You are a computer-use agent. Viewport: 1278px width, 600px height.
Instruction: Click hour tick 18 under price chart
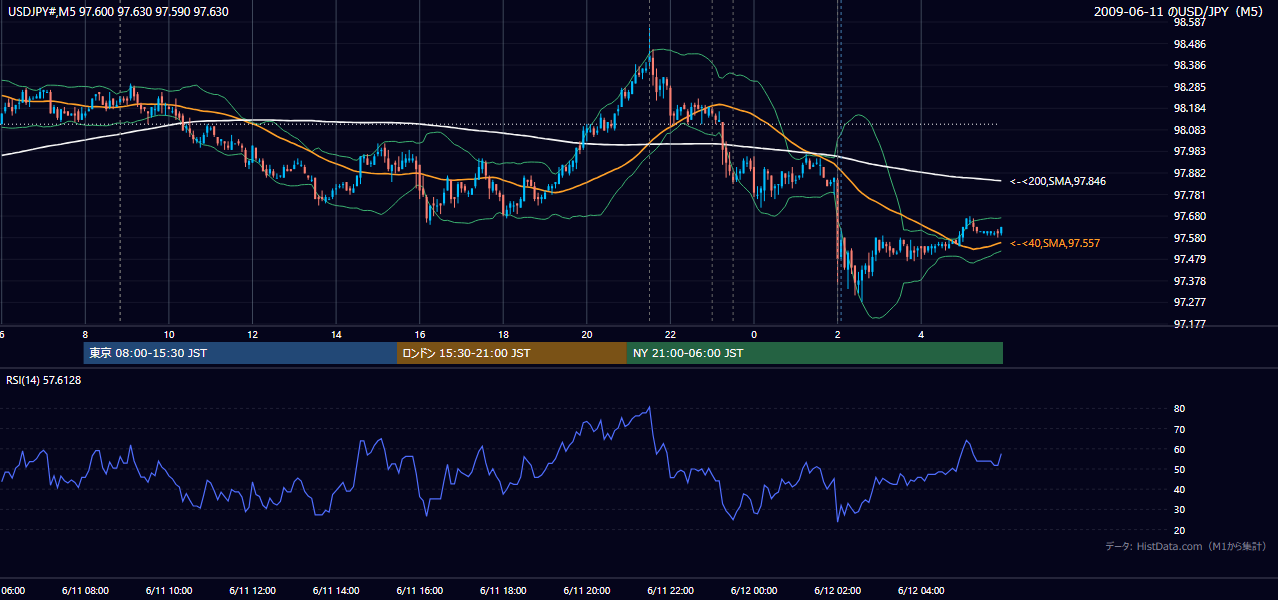tap(503, 334)
